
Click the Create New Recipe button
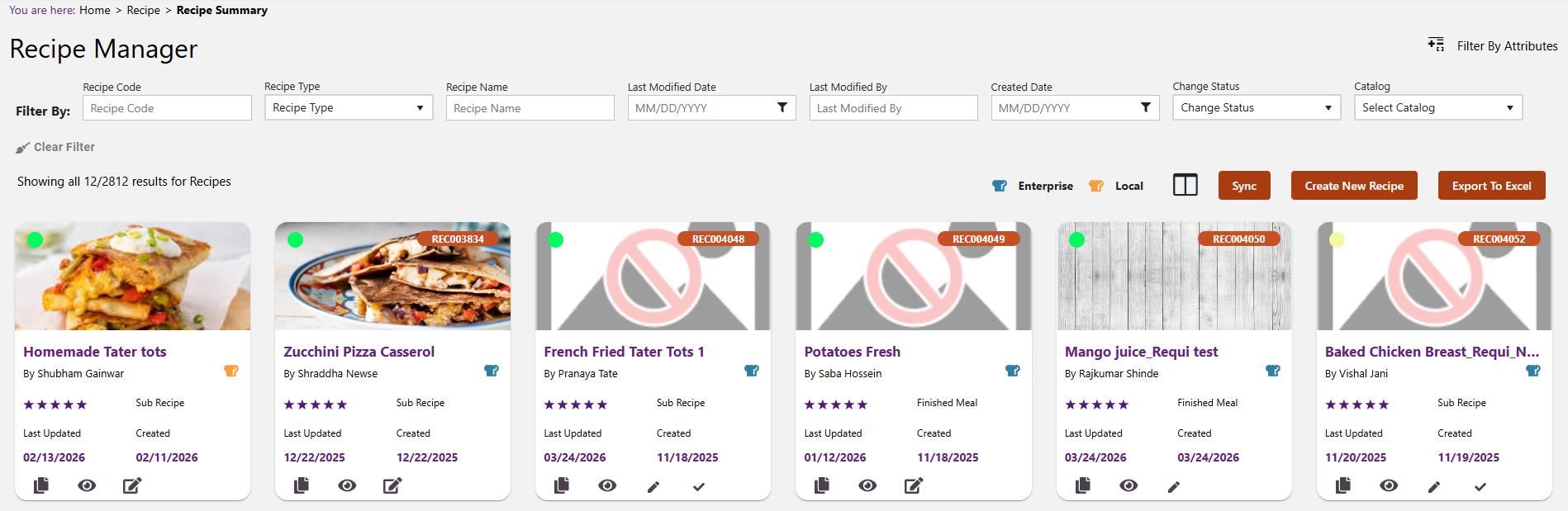click(x=1354, y=186)
